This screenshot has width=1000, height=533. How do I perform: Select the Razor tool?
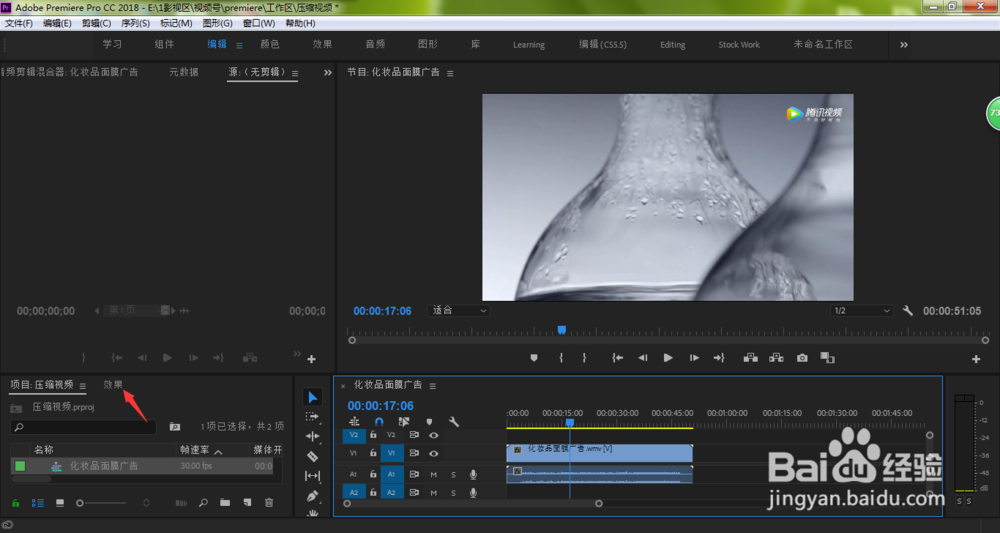[312, 456]
